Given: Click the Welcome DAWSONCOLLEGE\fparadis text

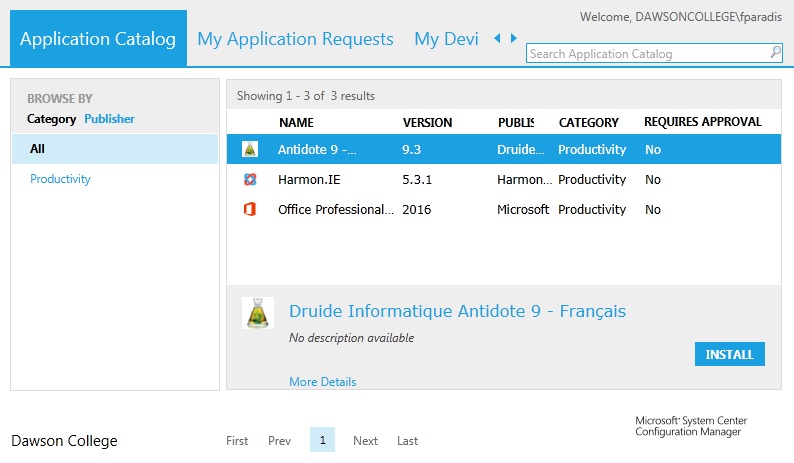Looking at the screenshot, I should coord(681,17).
